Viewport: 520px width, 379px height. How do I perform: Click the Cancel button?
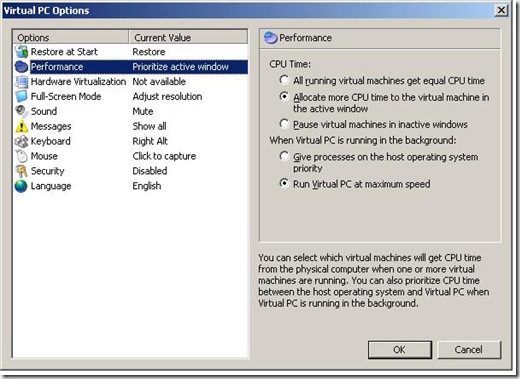pyautogui.click(x=469, y=350)
